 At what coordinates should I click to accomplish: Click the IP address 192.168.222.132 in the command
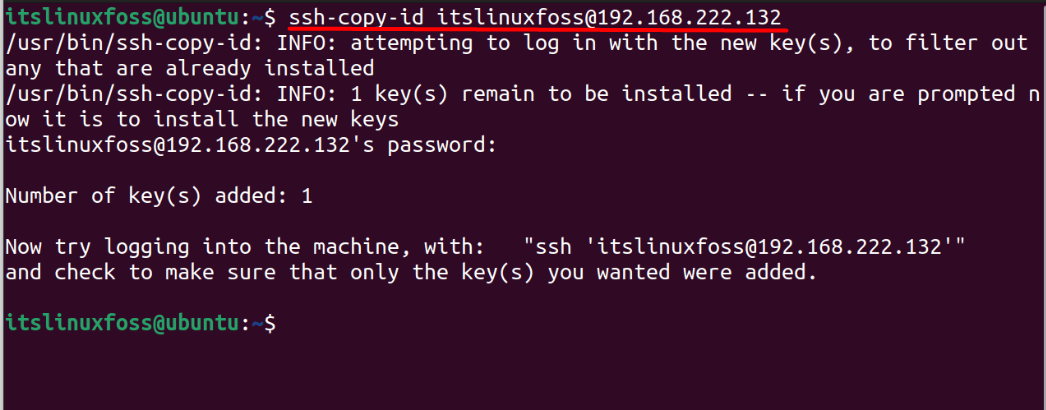click(690, 18)
